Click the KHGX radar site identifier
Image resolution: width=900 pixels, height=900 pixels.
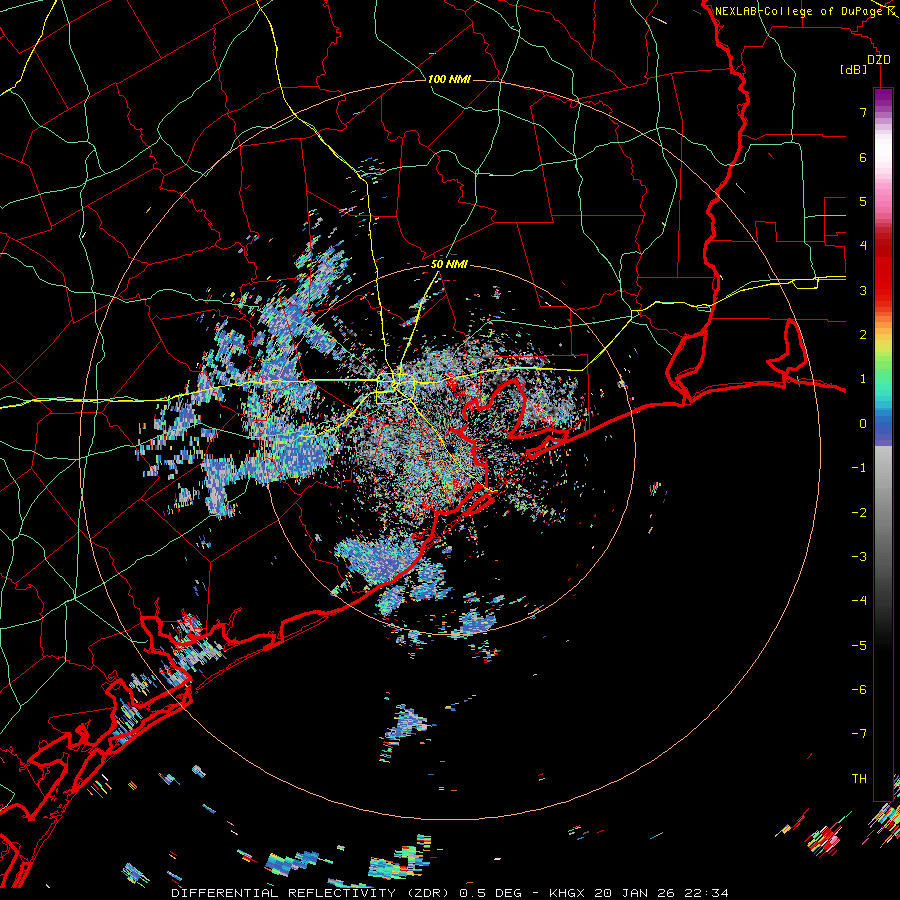pyautogui.click(x=567, y=893)
